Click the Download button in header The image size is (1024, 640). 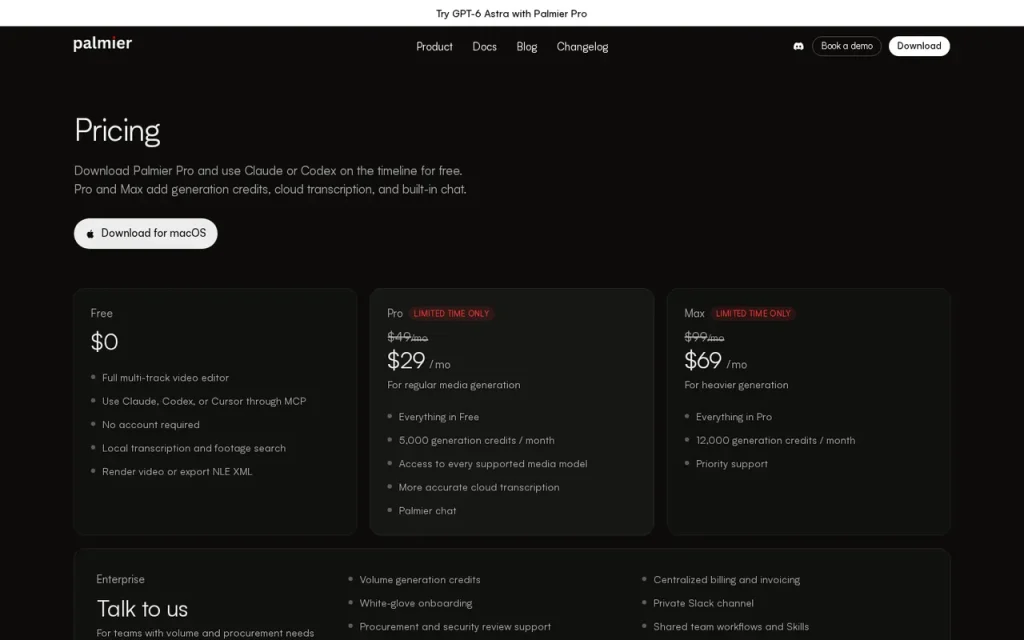[919, 46]
